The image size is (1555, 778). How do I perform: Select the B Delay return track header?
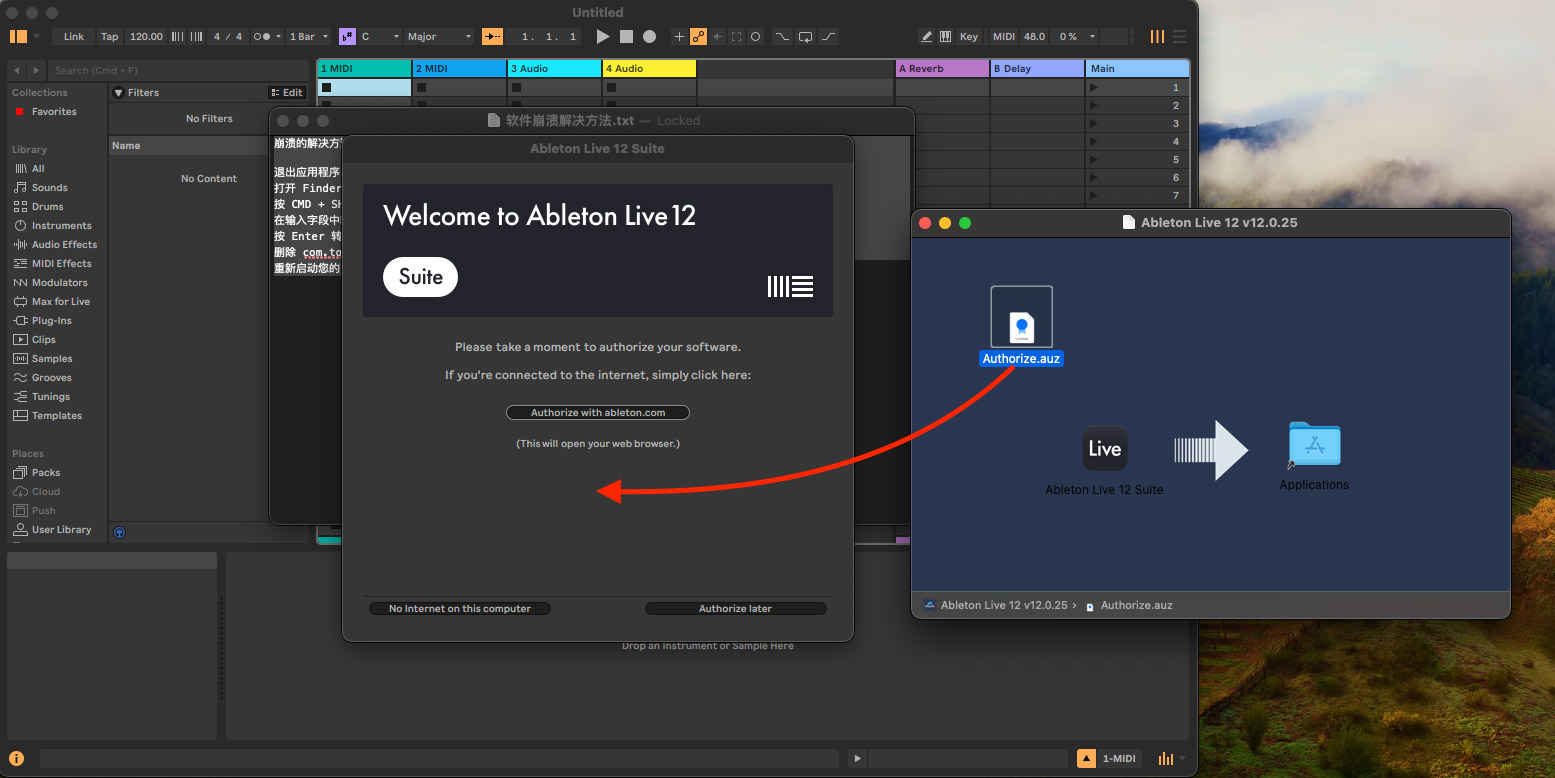pos(1037,68)
